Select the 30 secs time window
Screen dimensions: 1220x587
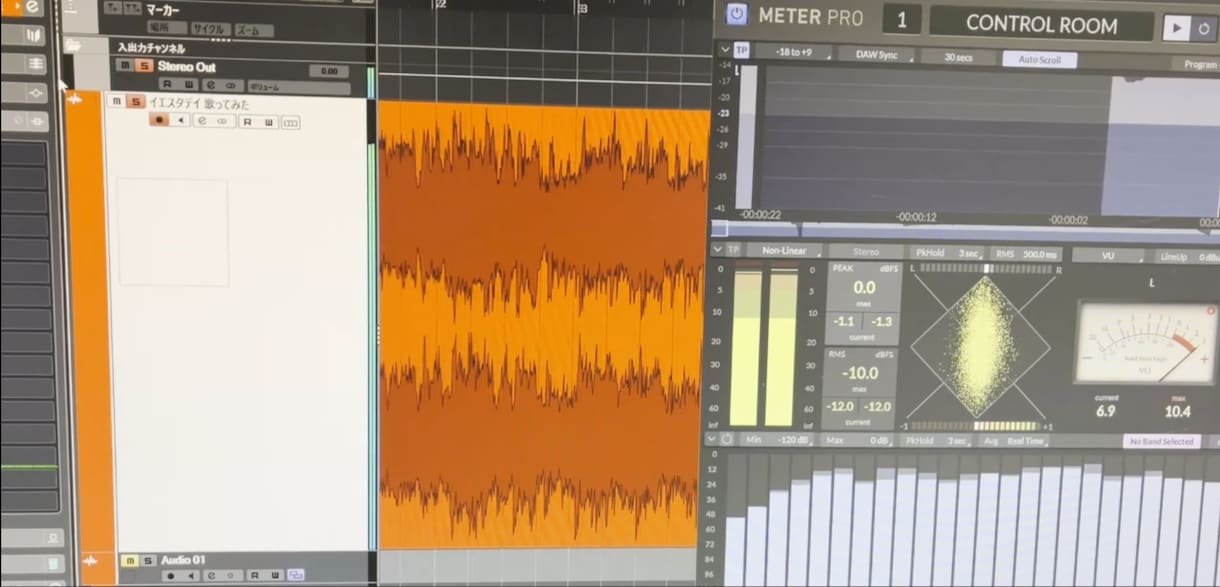[958, 57]
